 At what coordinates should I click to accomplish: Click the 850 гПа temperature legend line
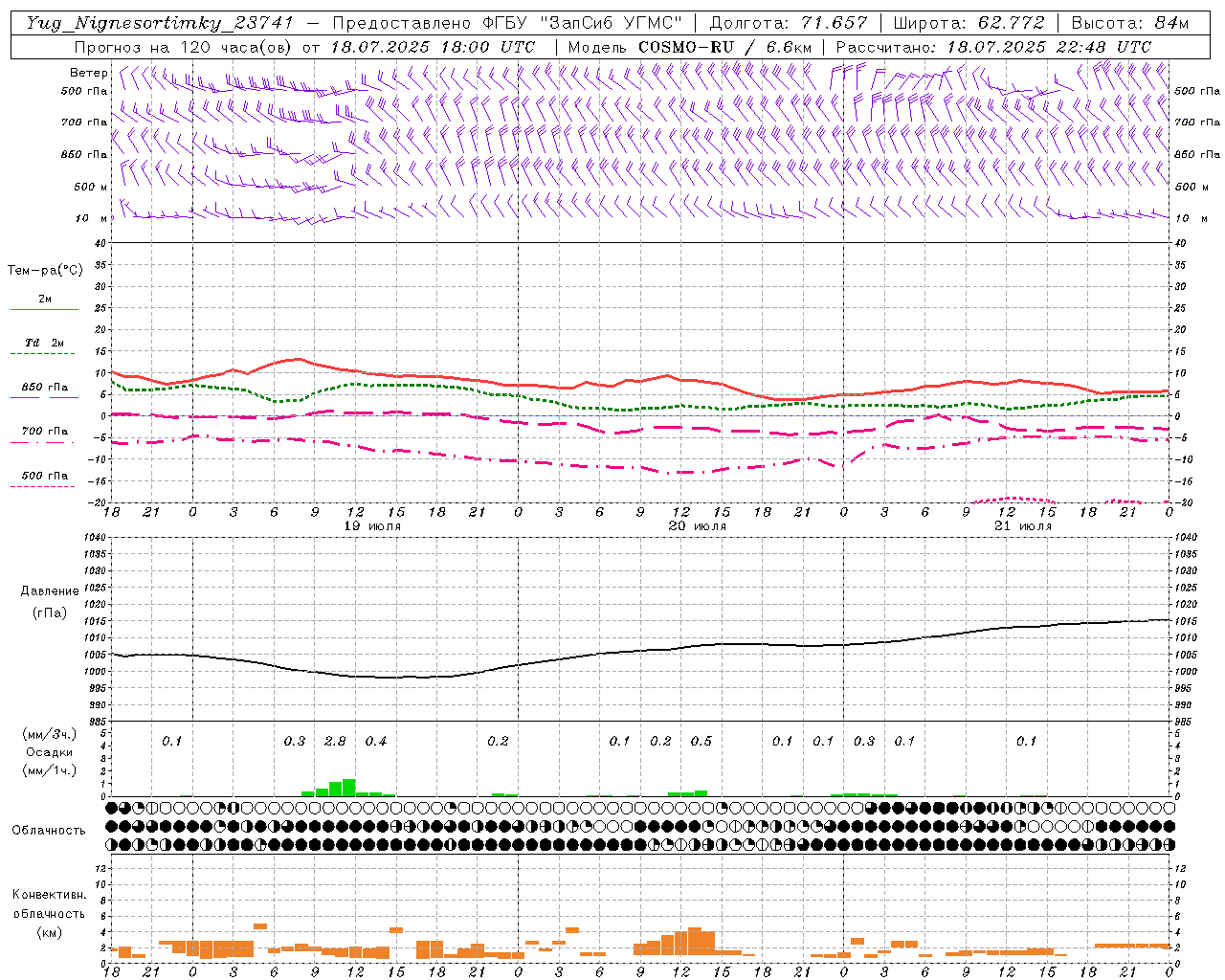[44, 398]
